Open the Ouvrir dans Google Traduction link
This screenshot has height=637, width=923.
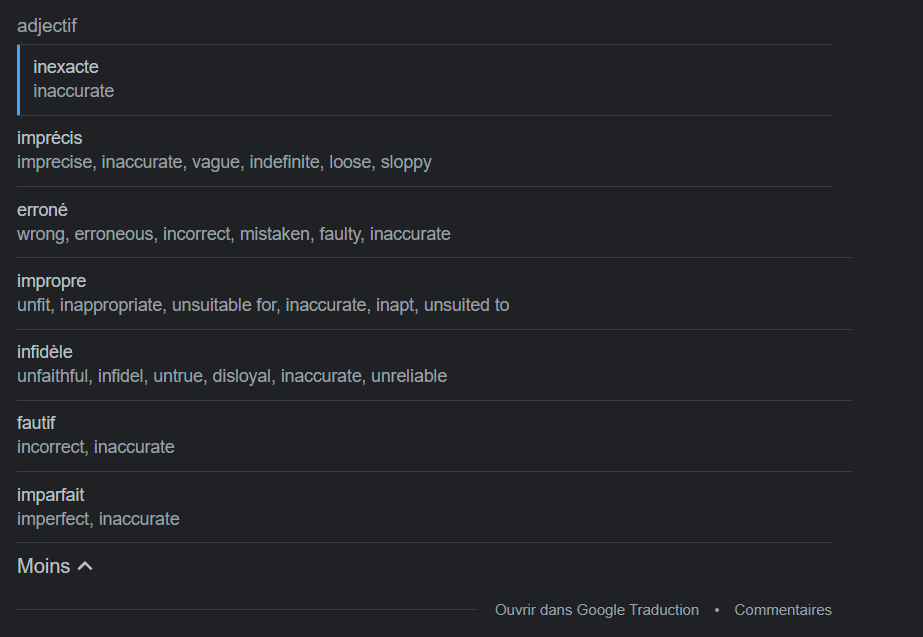(x=596, y=610)
